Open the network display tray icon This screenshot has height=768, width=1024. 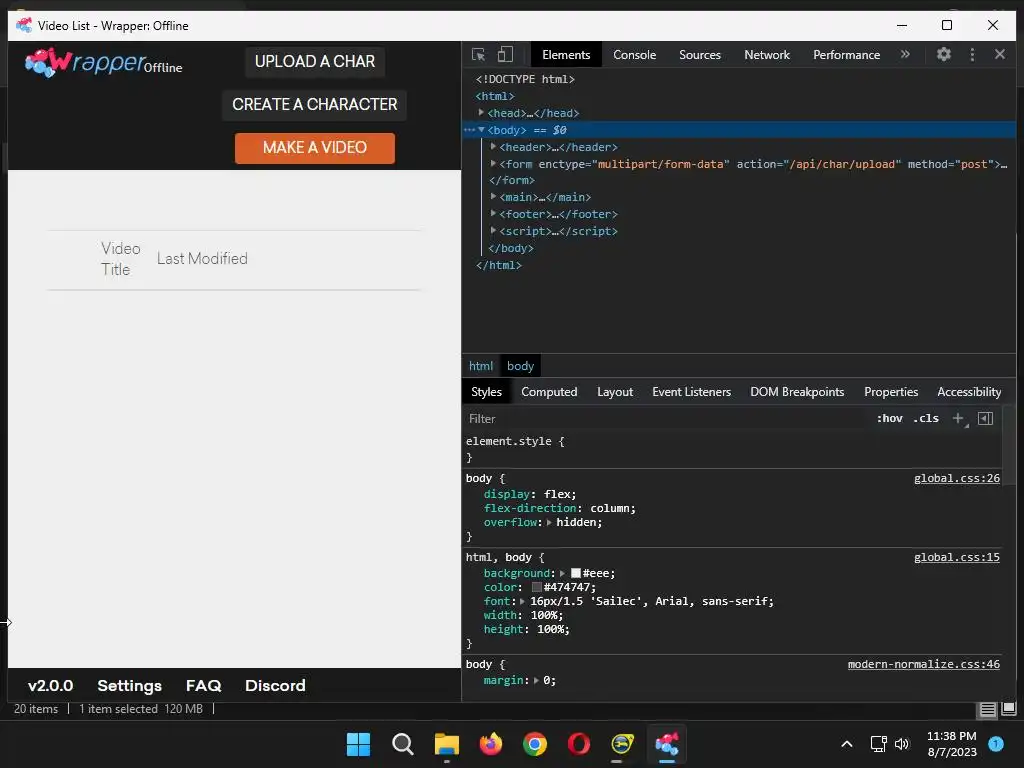[x=878, y=744]
